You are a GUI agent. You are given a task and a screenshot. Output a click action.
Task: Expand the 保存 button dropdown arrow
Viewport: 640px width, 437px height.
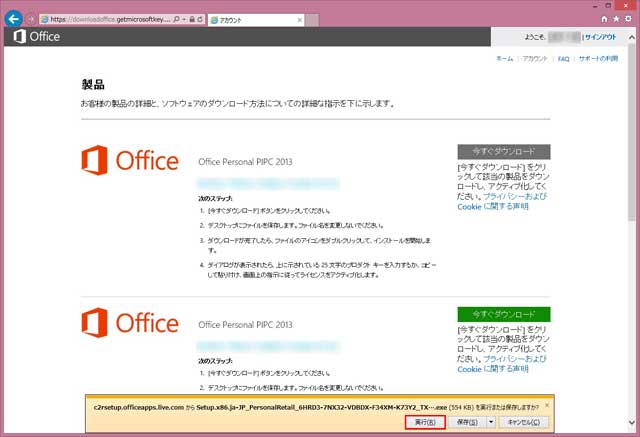[492, 422]
